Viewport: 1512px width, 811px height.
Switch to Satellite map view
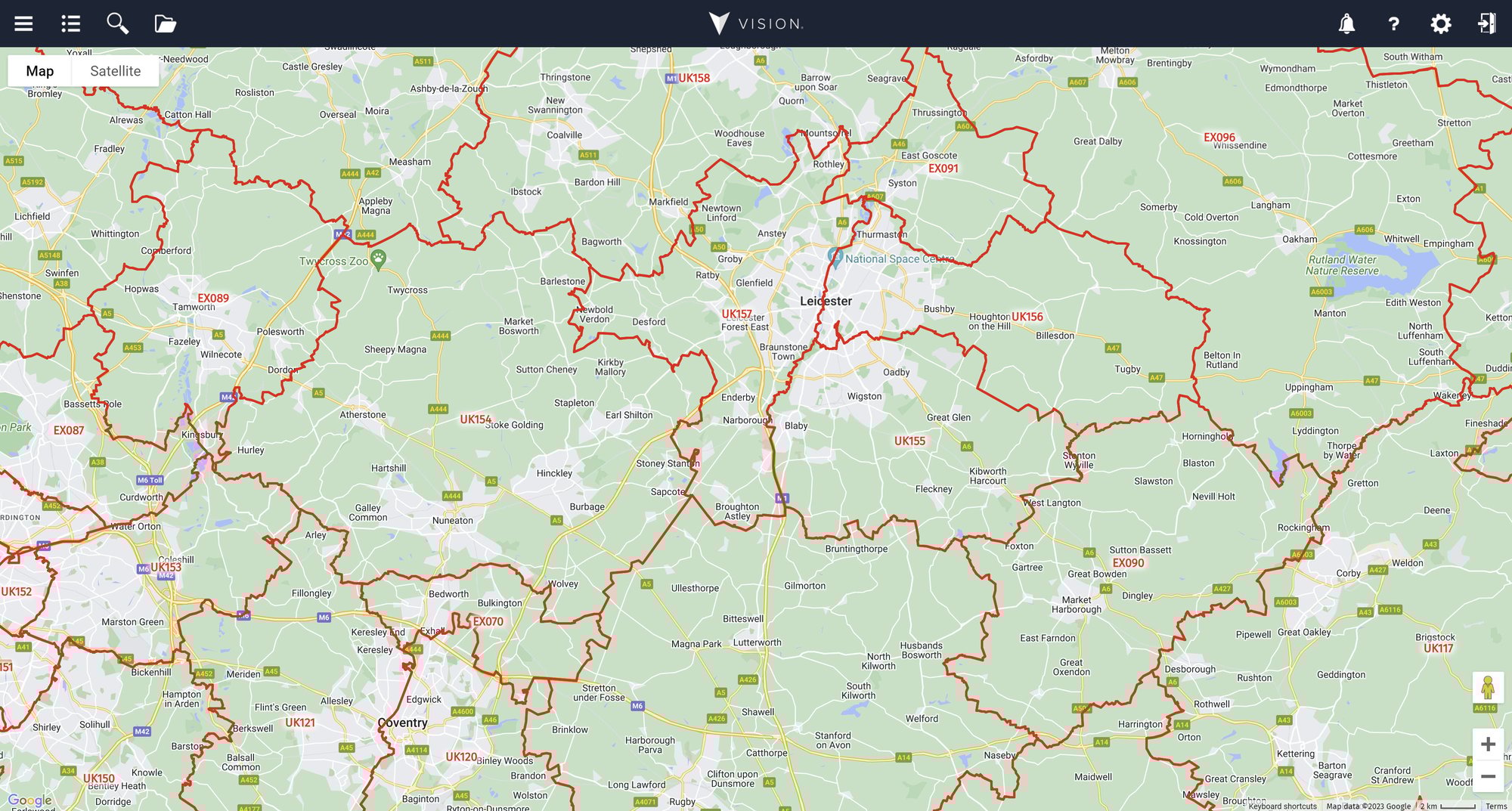pyautogui.click(x=115, y=71)
